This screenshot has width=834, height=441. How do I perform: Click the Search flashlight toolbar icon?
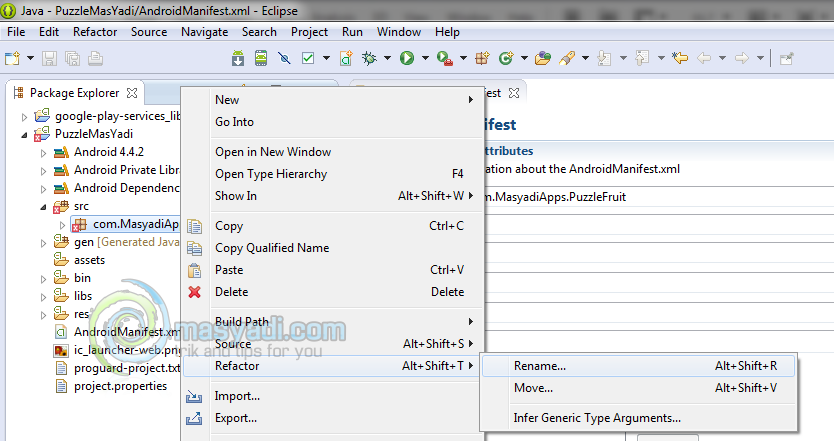567,58
